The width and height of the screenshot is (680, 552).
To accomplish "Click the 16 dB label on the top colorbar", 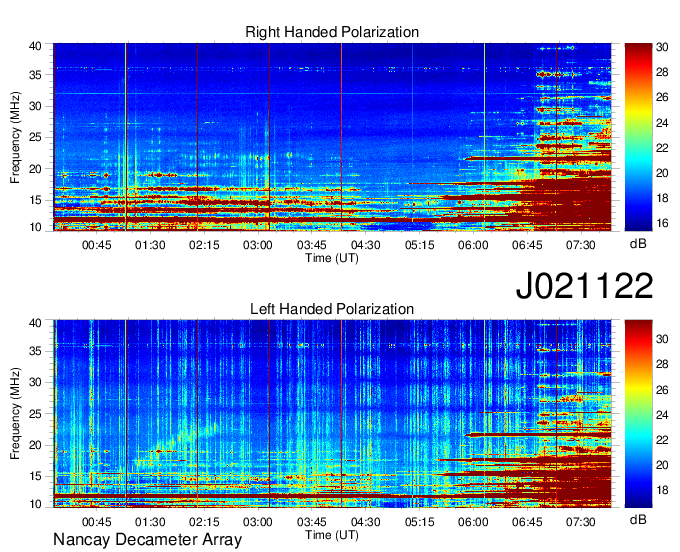I will coord(662,223).
